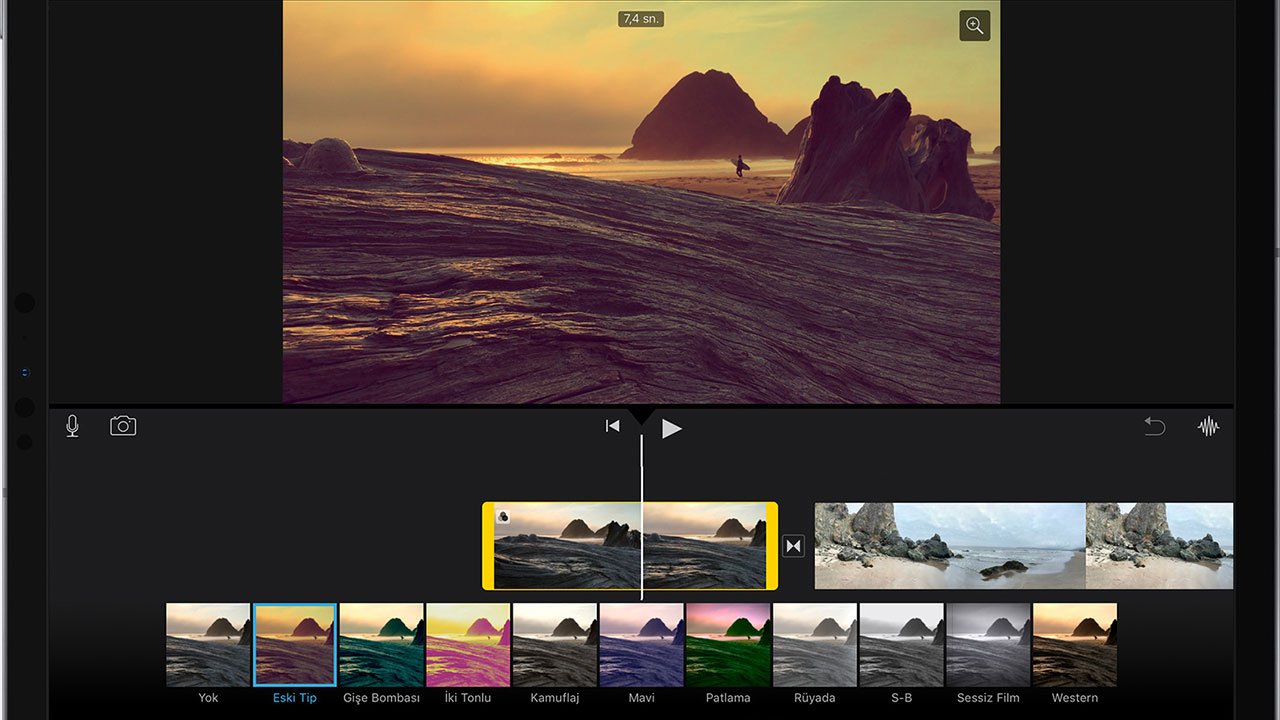Apply the "Patlama" filter
This screenshot has width=1280, height=720.
pyautogui.click(x=728, y=644)
